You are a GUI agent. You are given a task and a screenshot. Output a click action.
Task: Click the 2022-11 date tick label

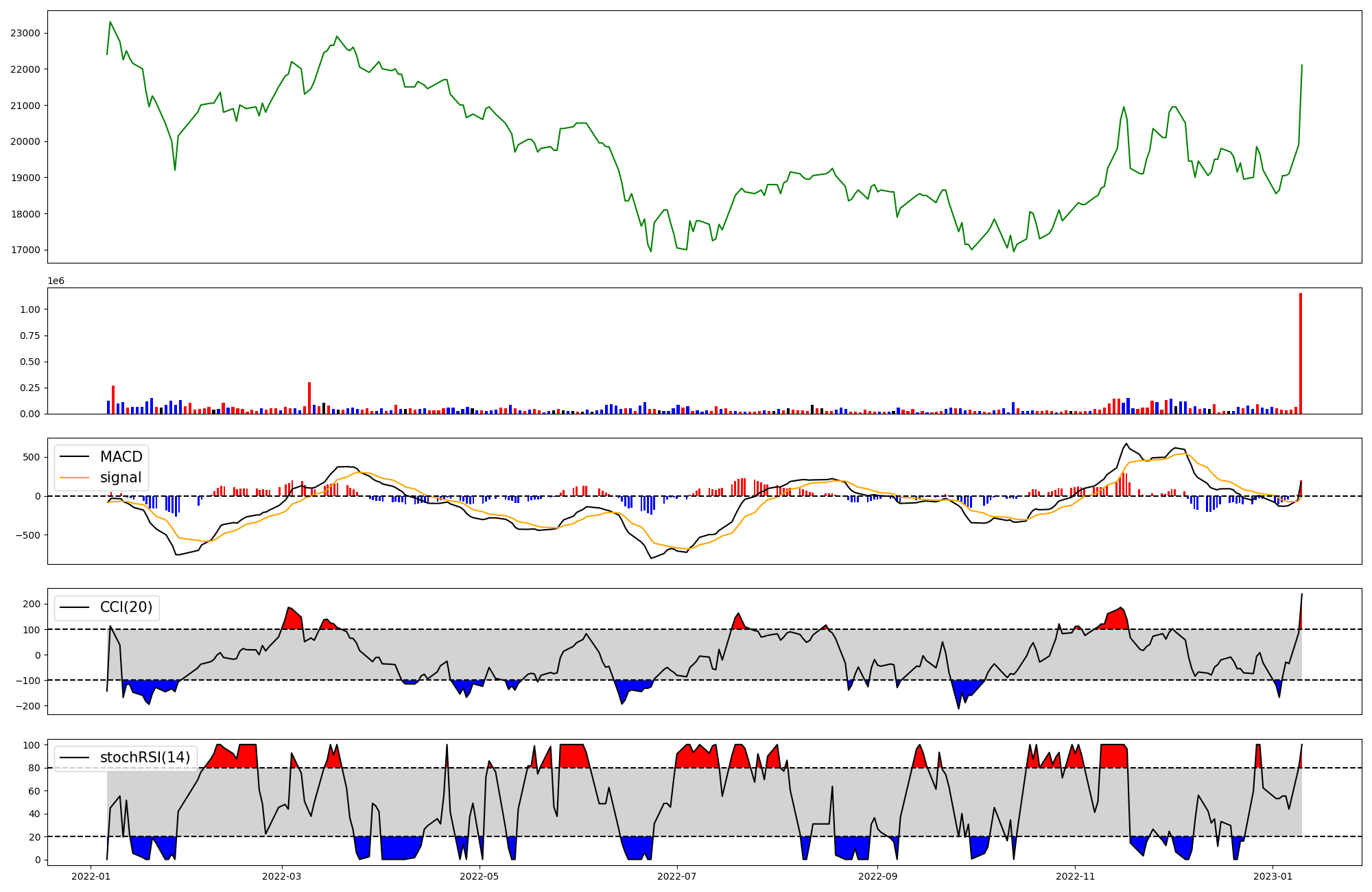(1075, 876)
